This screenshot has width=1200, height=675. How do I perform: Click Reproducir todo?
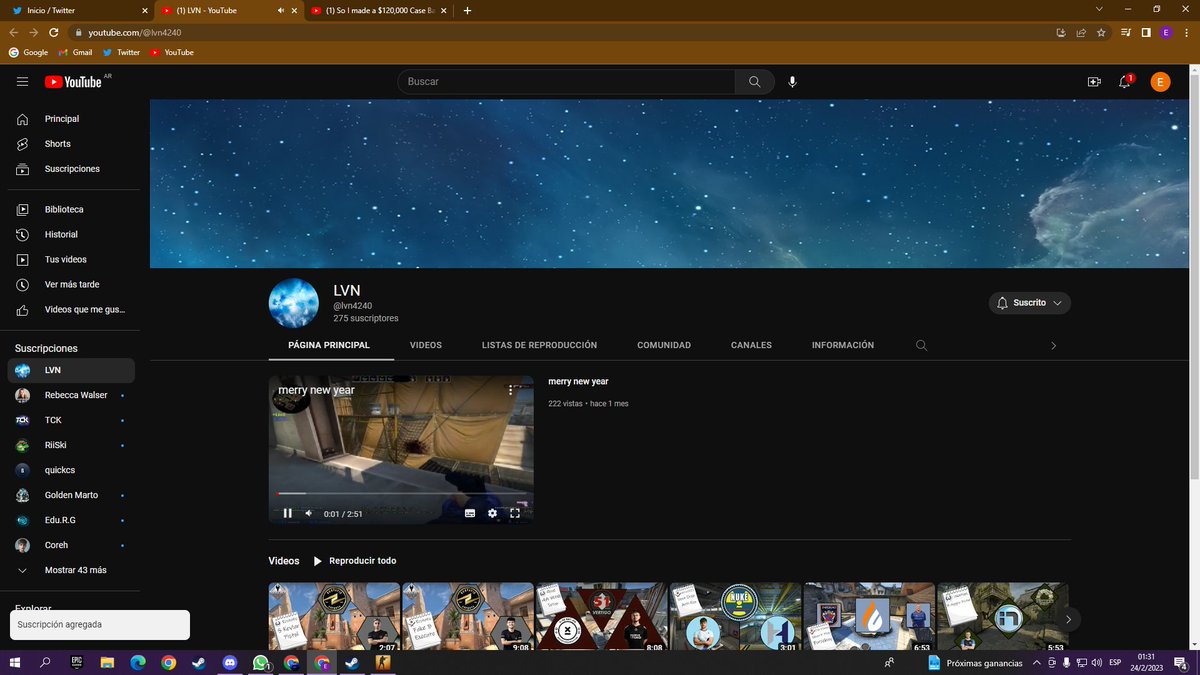click(x=354, y=561)
